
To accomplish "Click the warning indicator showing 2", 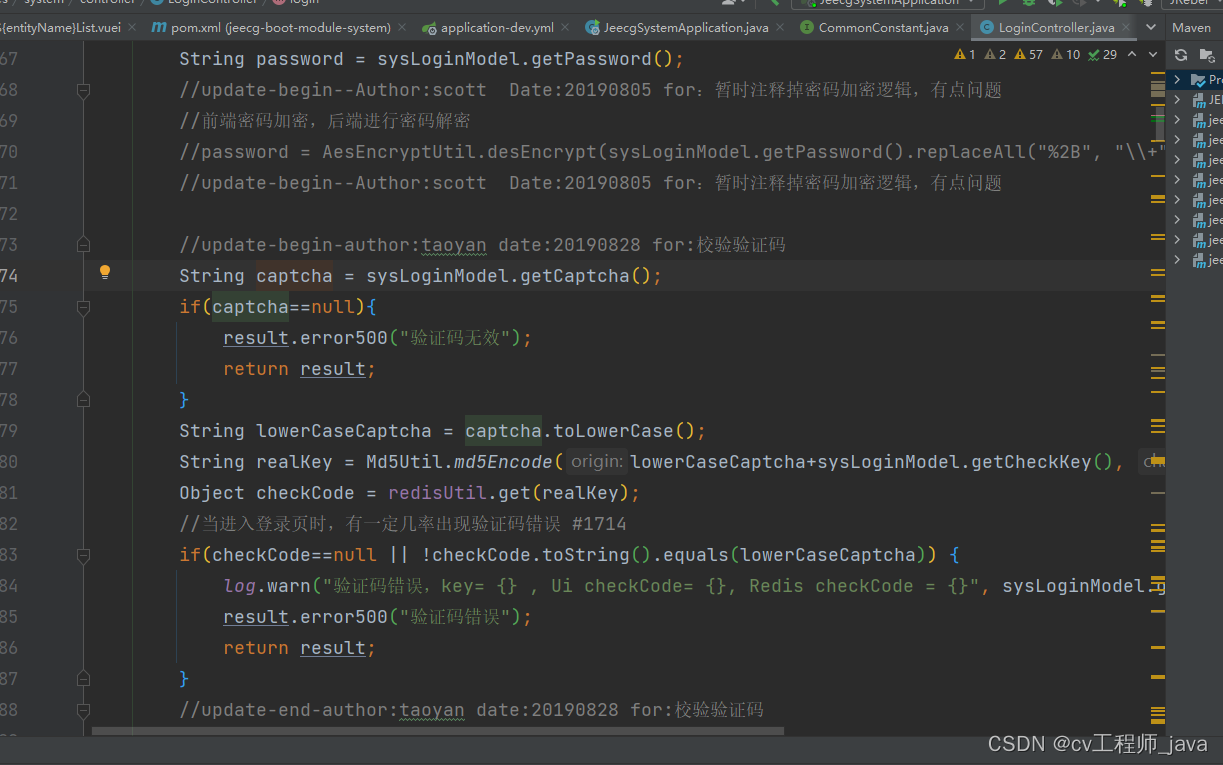I will (x=995, y=54).
